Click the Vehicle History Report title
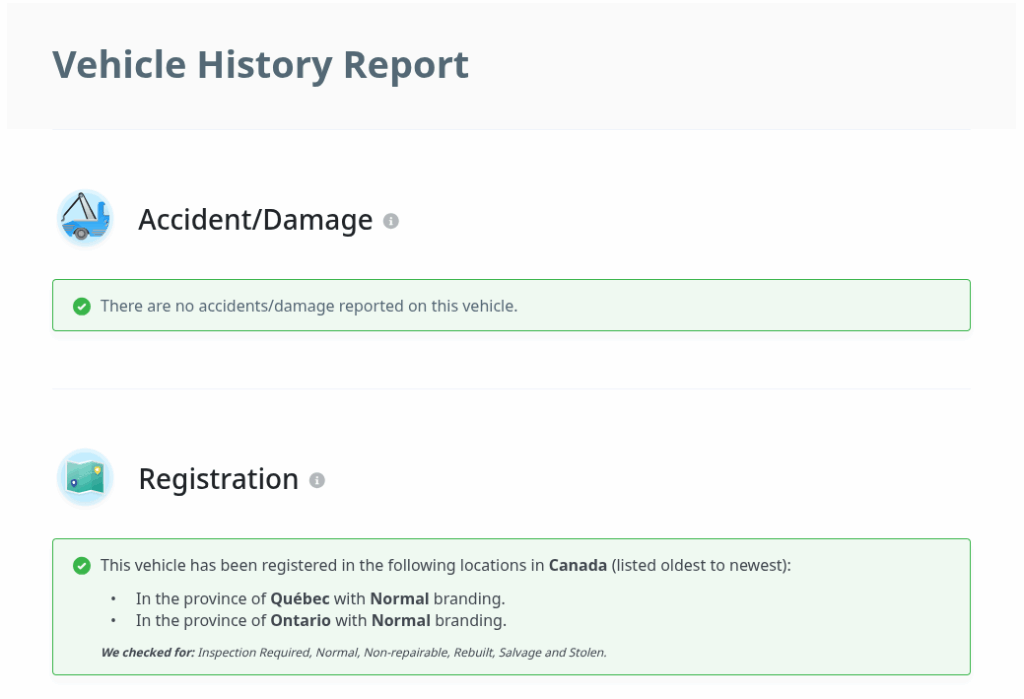This screenshot has width=1024, height=699. [x=260, y=64]
